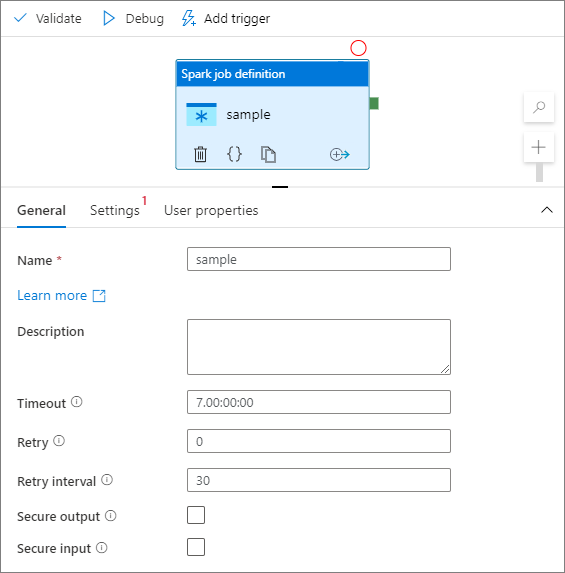This screenshot has height=573, width=565.
Task: Show Timeout info tooltip icon
Action: pyautogui.click(x=76, y=402)
